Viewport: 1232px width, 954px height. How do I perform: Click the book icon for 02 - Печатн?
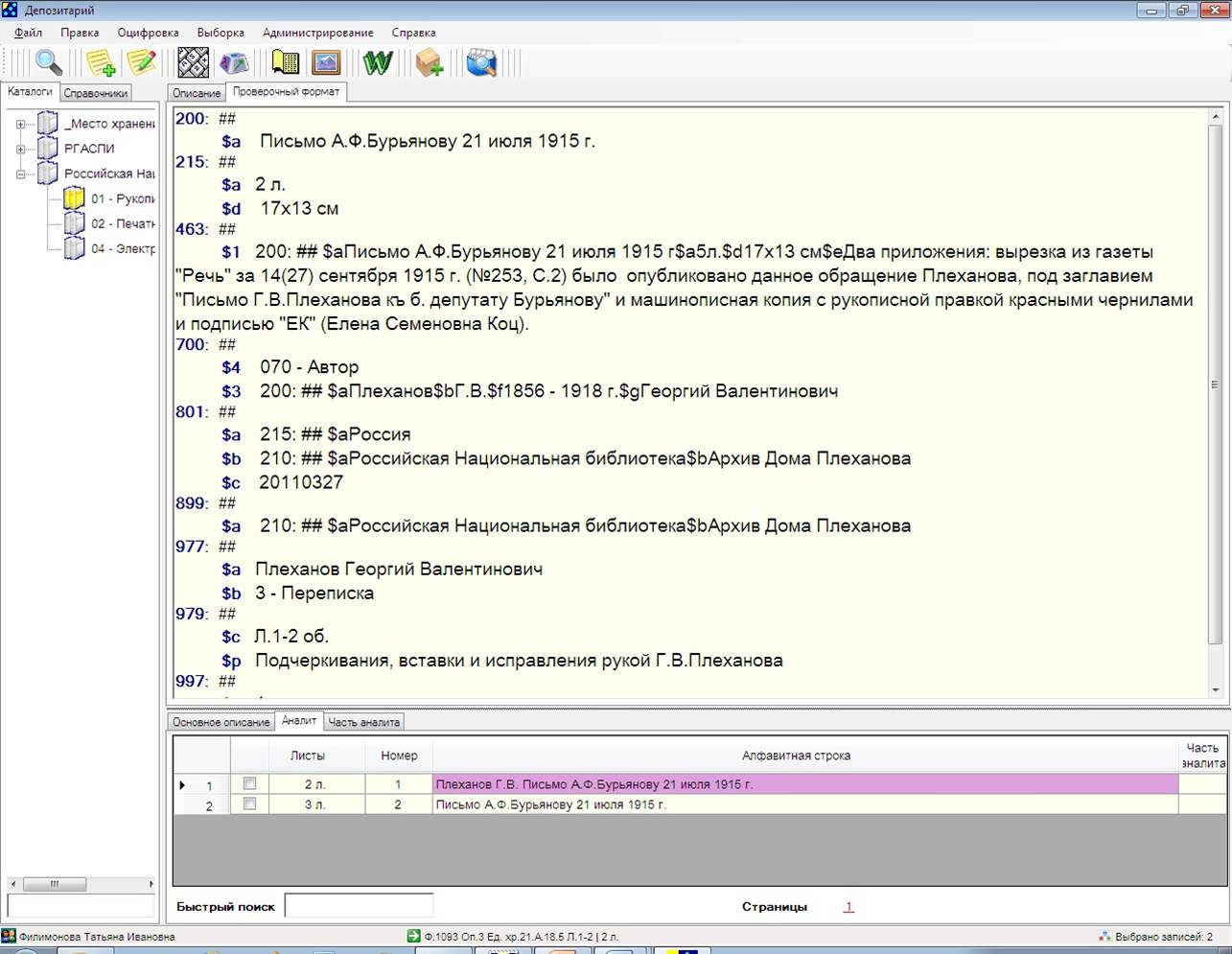[x=75, y=223]
